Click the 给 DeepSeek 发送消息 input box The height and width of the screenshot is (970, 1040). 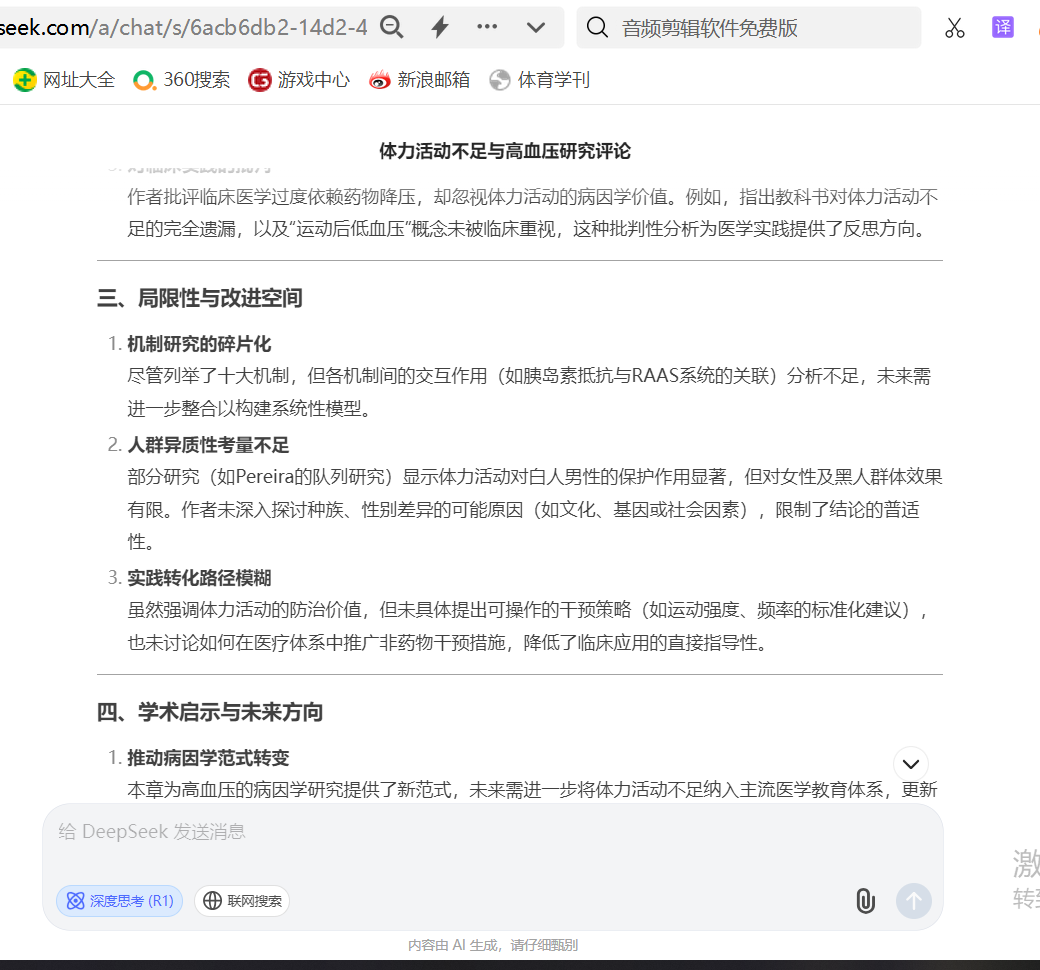tap(493, 843)
